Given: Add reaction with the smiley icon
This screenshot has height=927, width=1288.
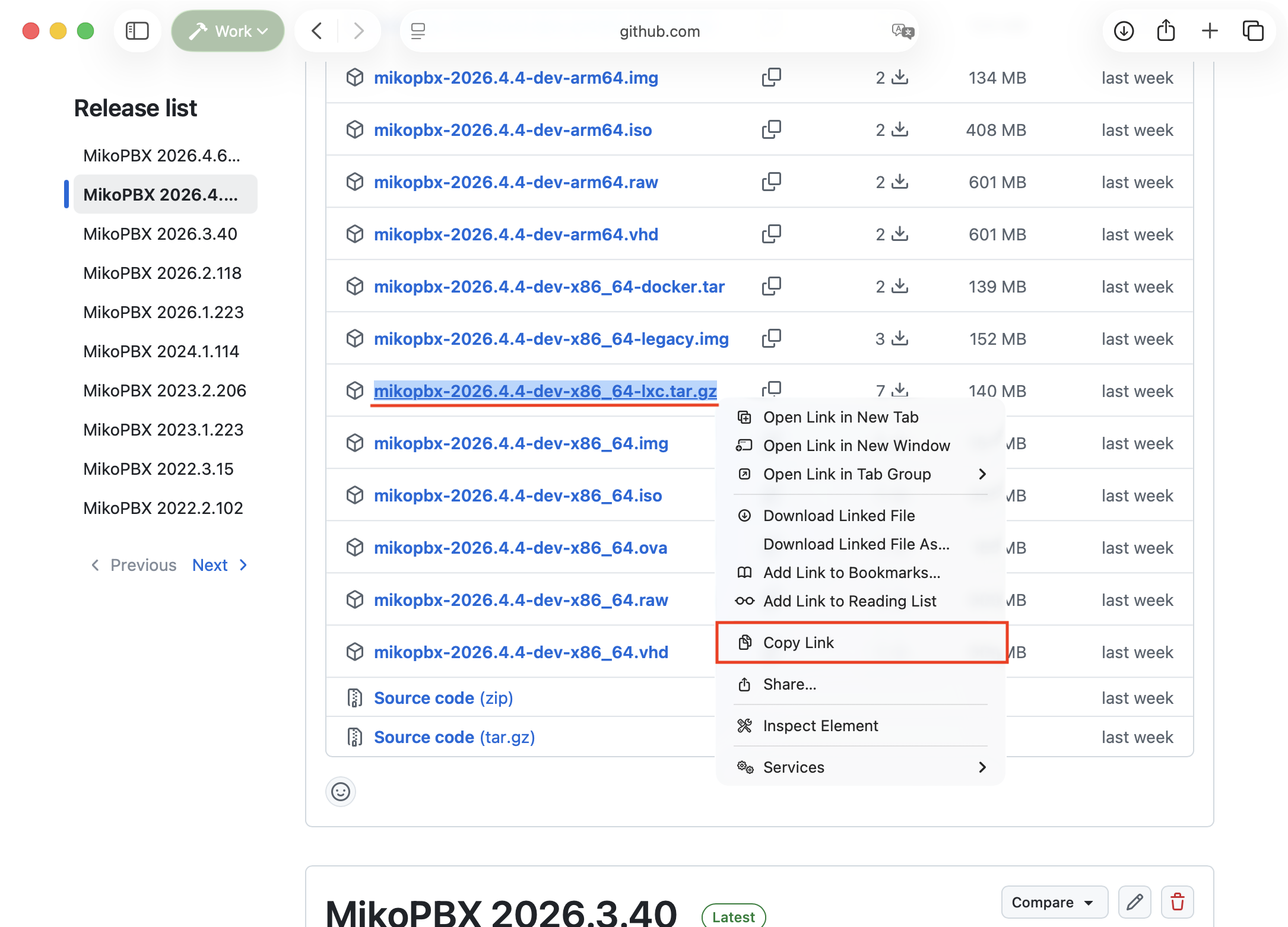Looking at the screenshot, I should click(341, 792).
